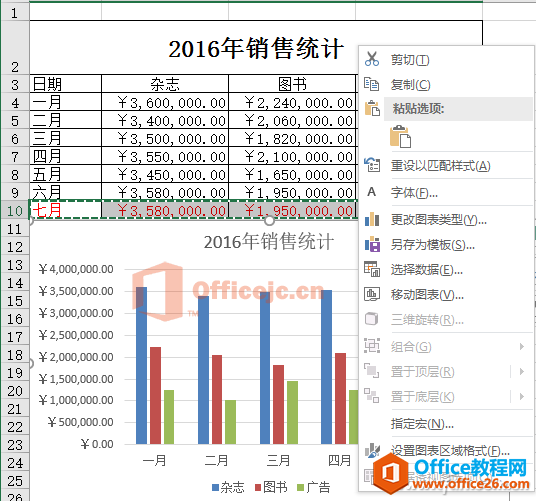Click the blue 杂志 bar for 一月
The image size is (536, 501).
[x=141, y=365]
